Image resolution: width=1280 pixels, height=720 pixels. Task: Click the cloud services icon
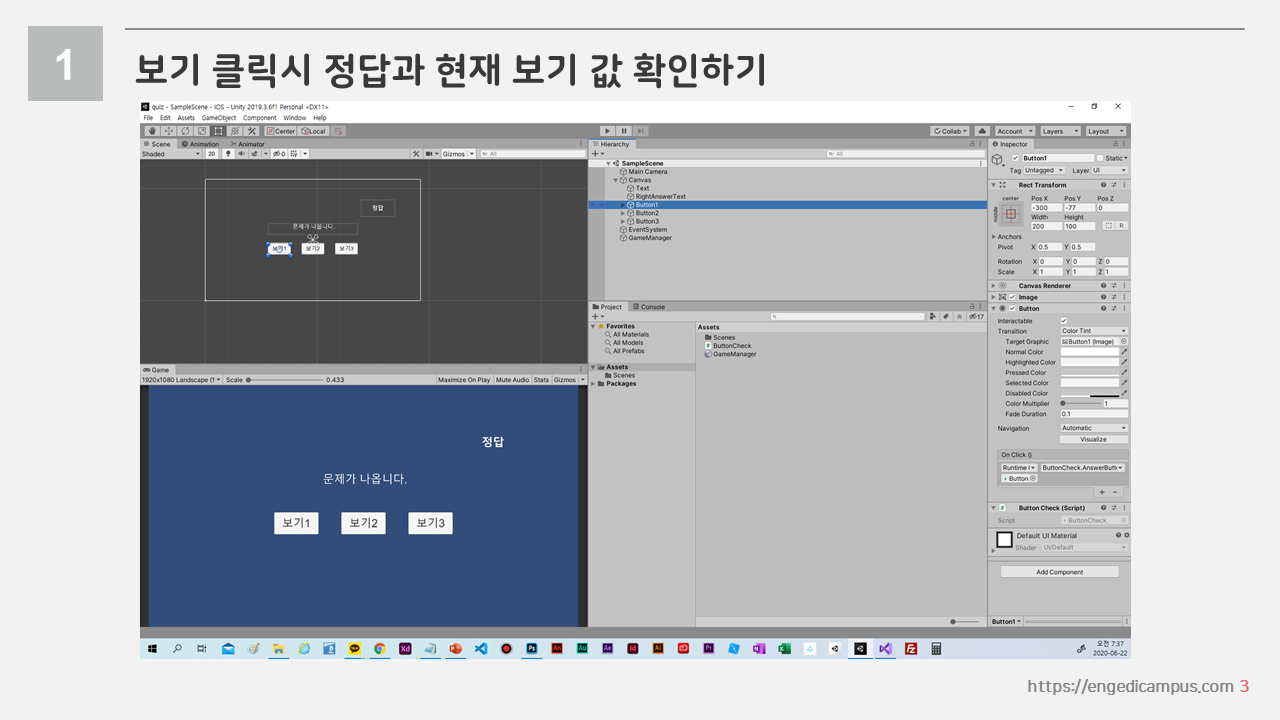982,131
